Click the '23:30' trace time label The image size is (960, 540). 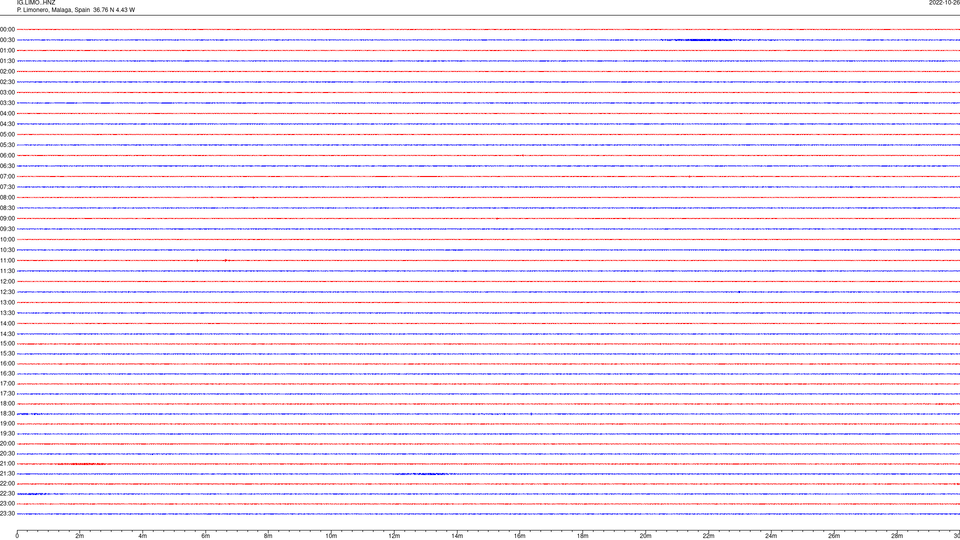point(7,514)
